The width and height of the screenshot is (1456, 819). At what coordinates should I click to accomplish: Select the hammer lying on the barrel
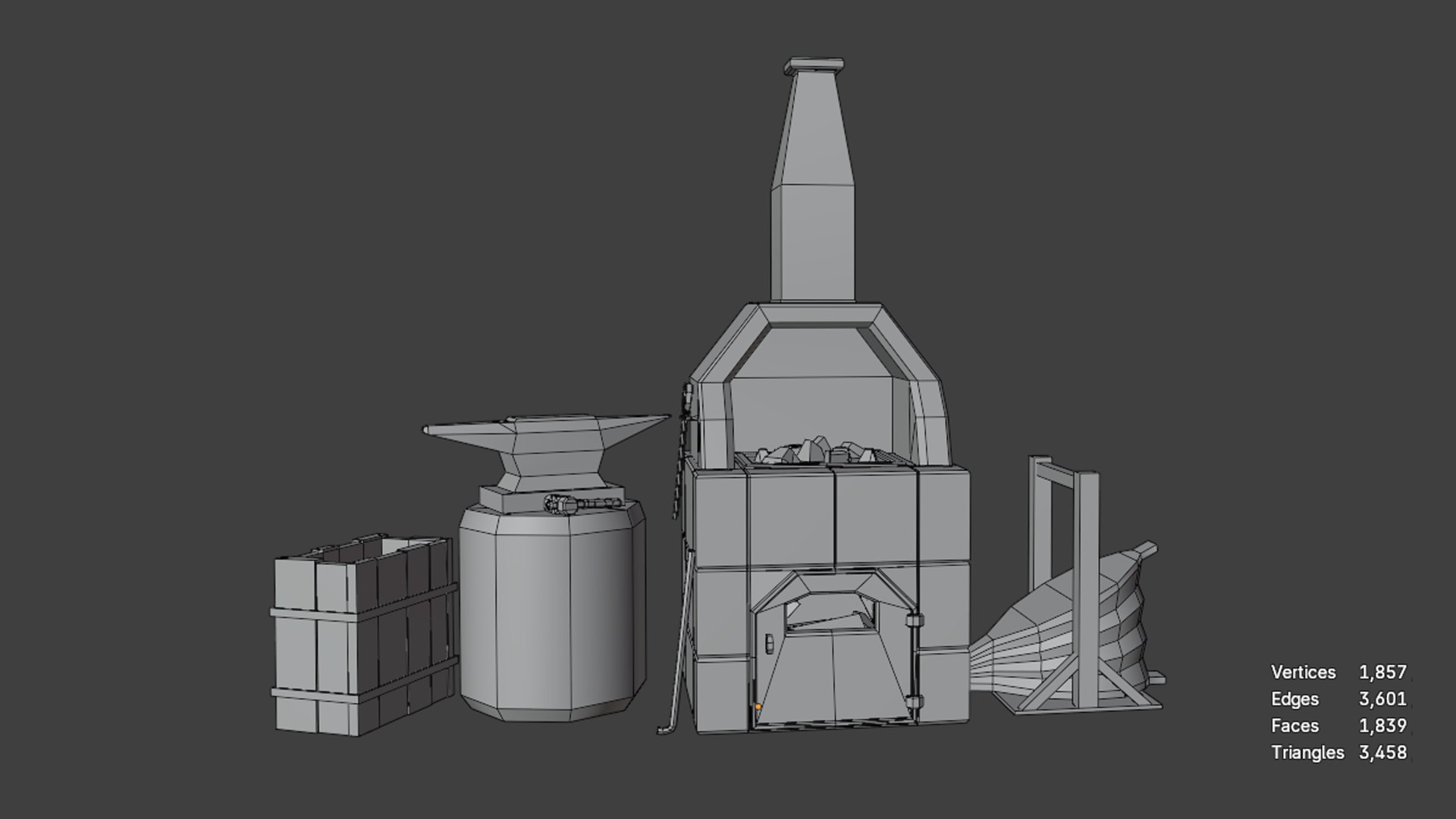pos(585,504)
